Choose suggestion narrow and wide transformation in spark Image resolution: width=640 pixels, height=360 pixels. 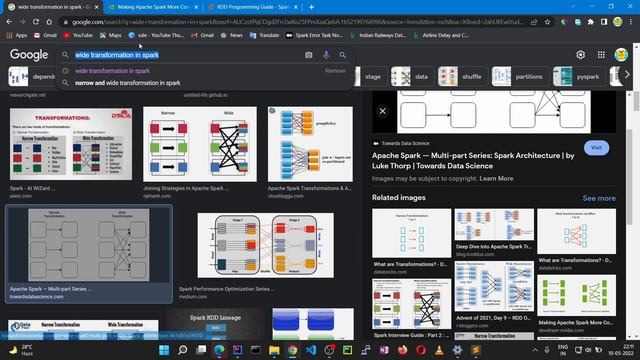point(127,83)
